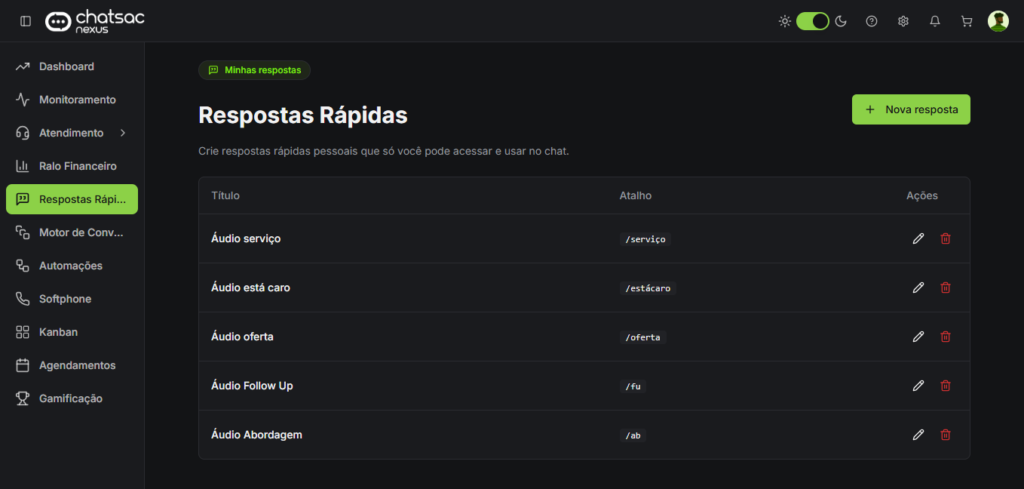1024x489 pixels.
Task: Open the notifications bell
Action: click(x=935, y=21)
